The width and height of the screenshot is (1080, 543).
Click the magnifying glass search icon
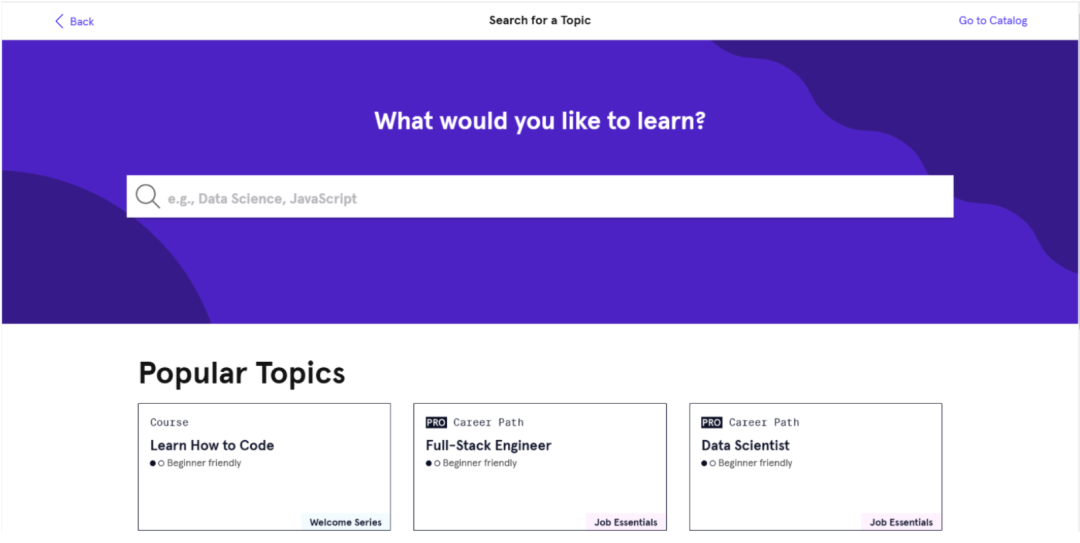point(148,197)
